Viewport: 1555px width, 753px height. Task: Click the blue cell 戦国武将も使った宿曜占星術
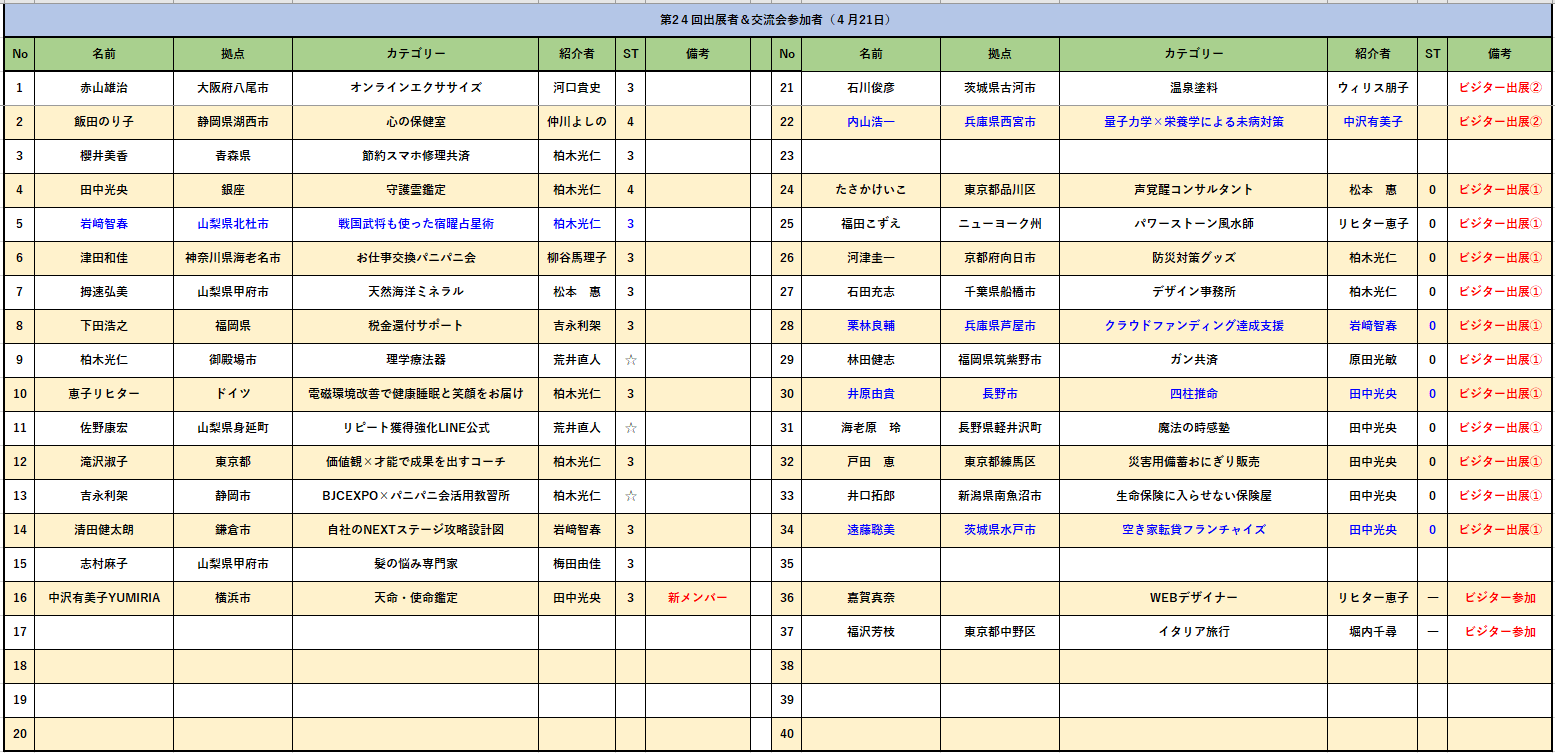415,224
